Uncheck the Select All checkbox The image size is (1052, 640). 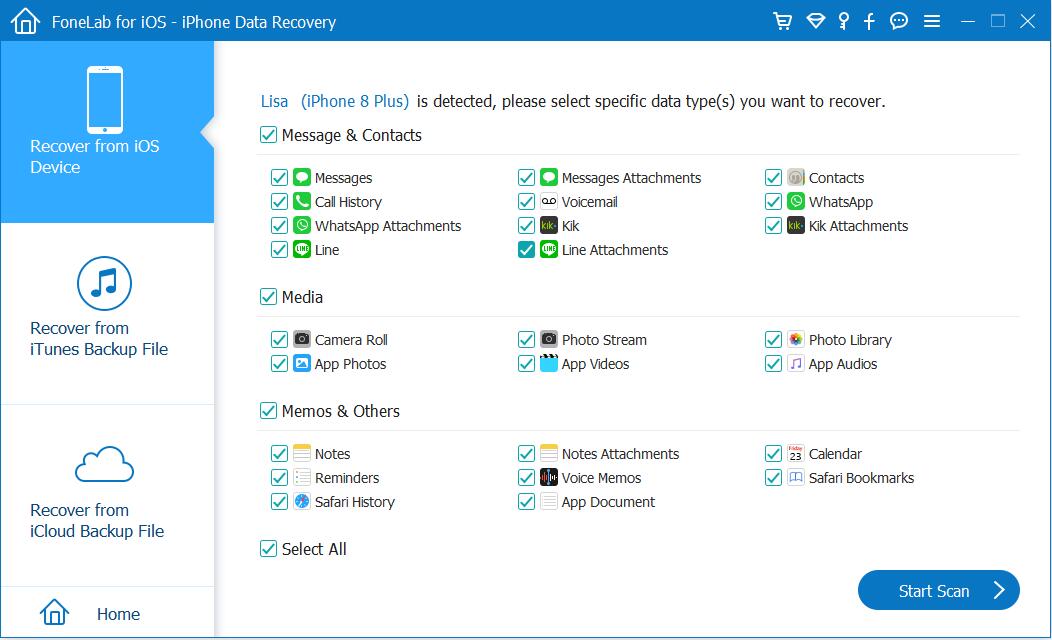click(268, 549)
